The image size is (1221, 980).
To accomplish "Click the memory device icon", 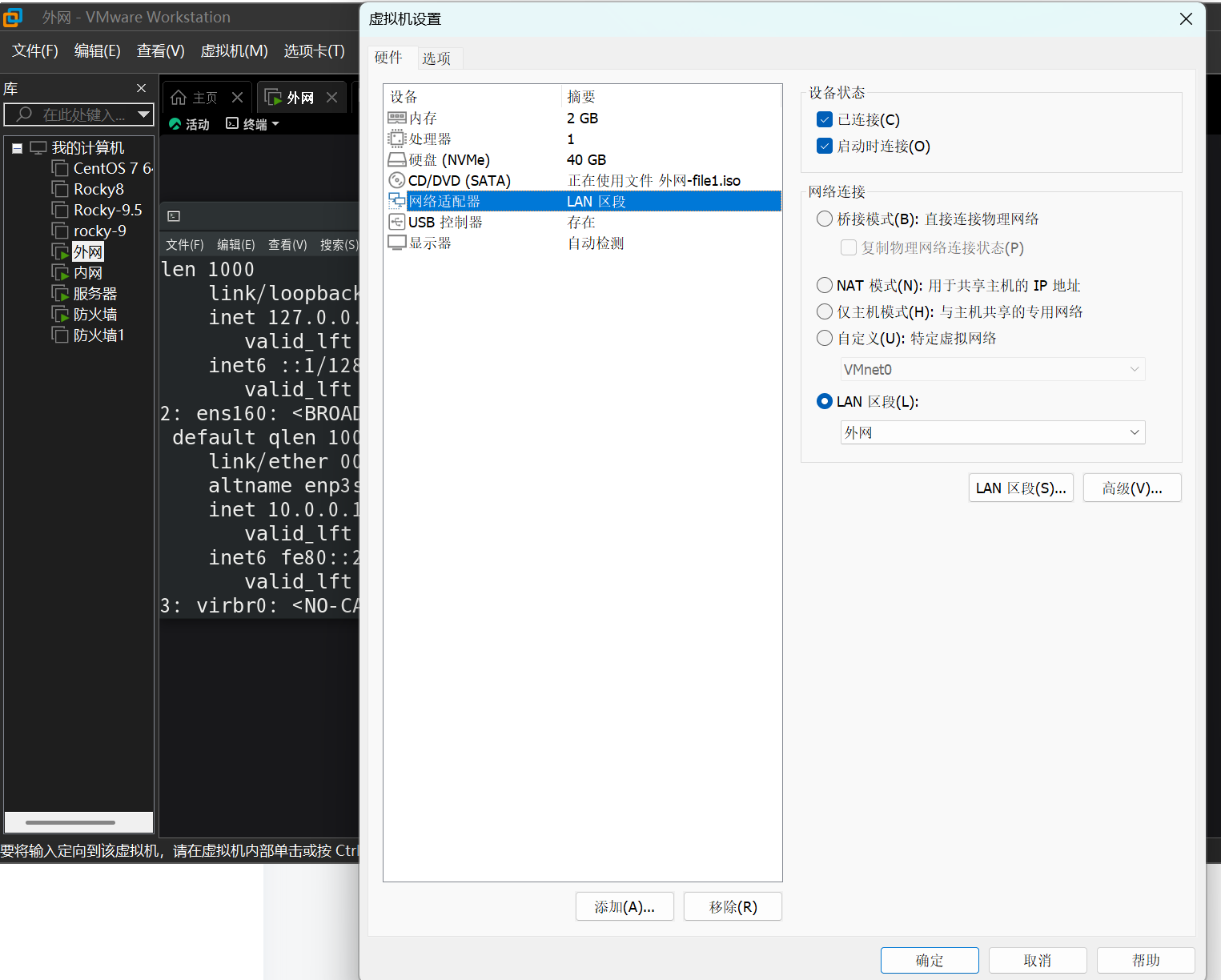I will pyautogui.click(x=397, y=118).
